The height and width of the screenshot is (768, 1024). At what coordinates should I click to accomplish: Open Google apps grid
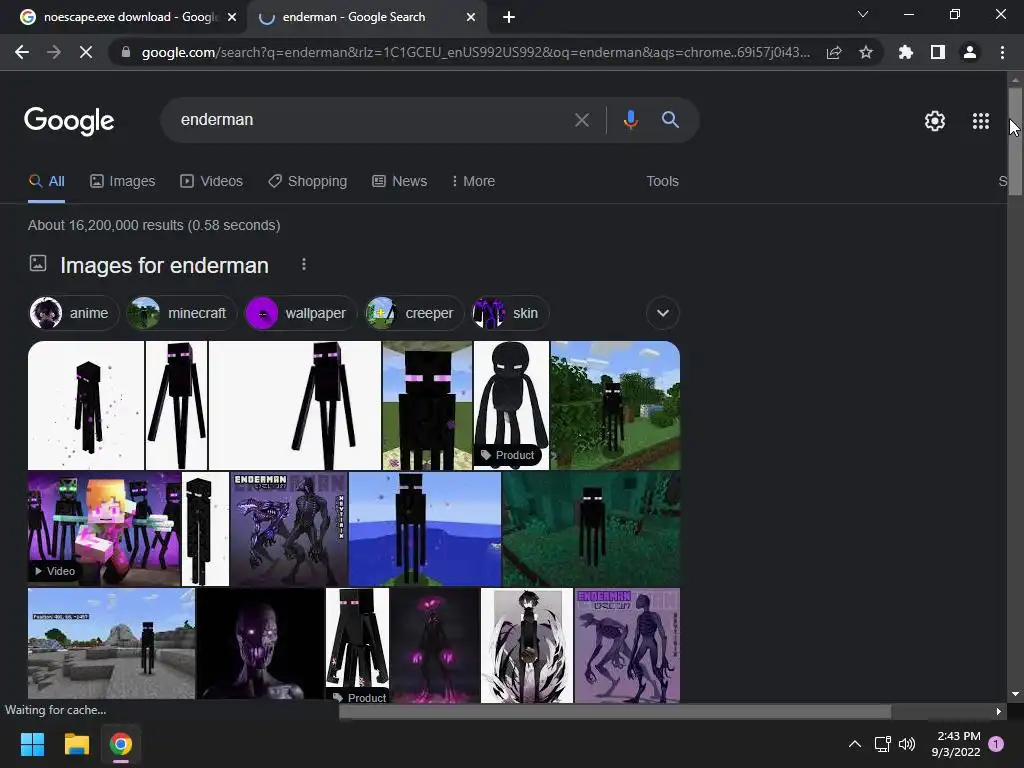[981, 121]
